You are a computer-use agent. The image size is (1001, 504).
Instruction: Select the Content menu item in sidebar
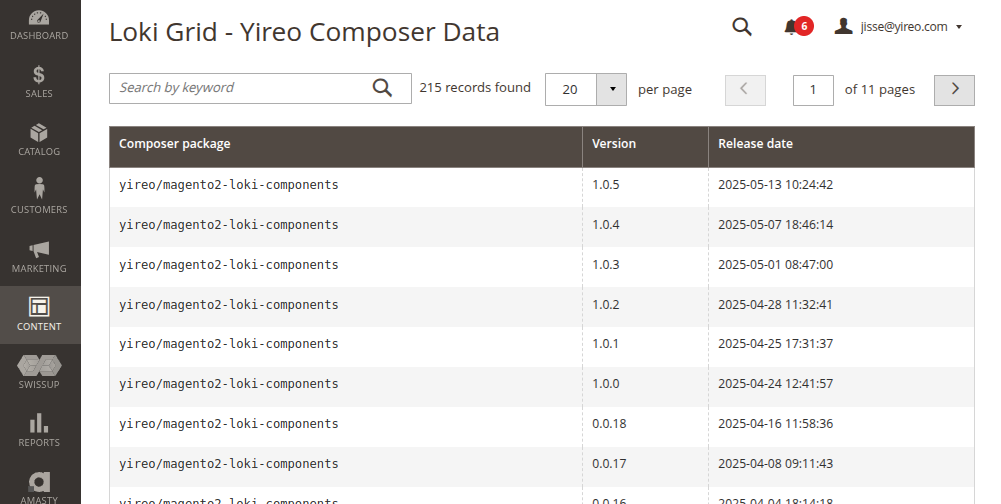pos(39,314)
